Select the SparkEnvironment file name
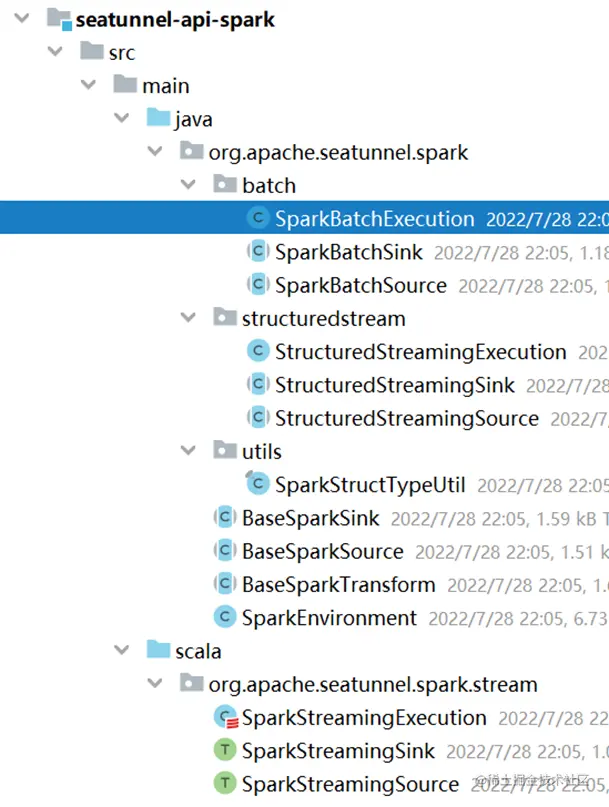This screenshot has height=807, width=609. tap(329, 618)
